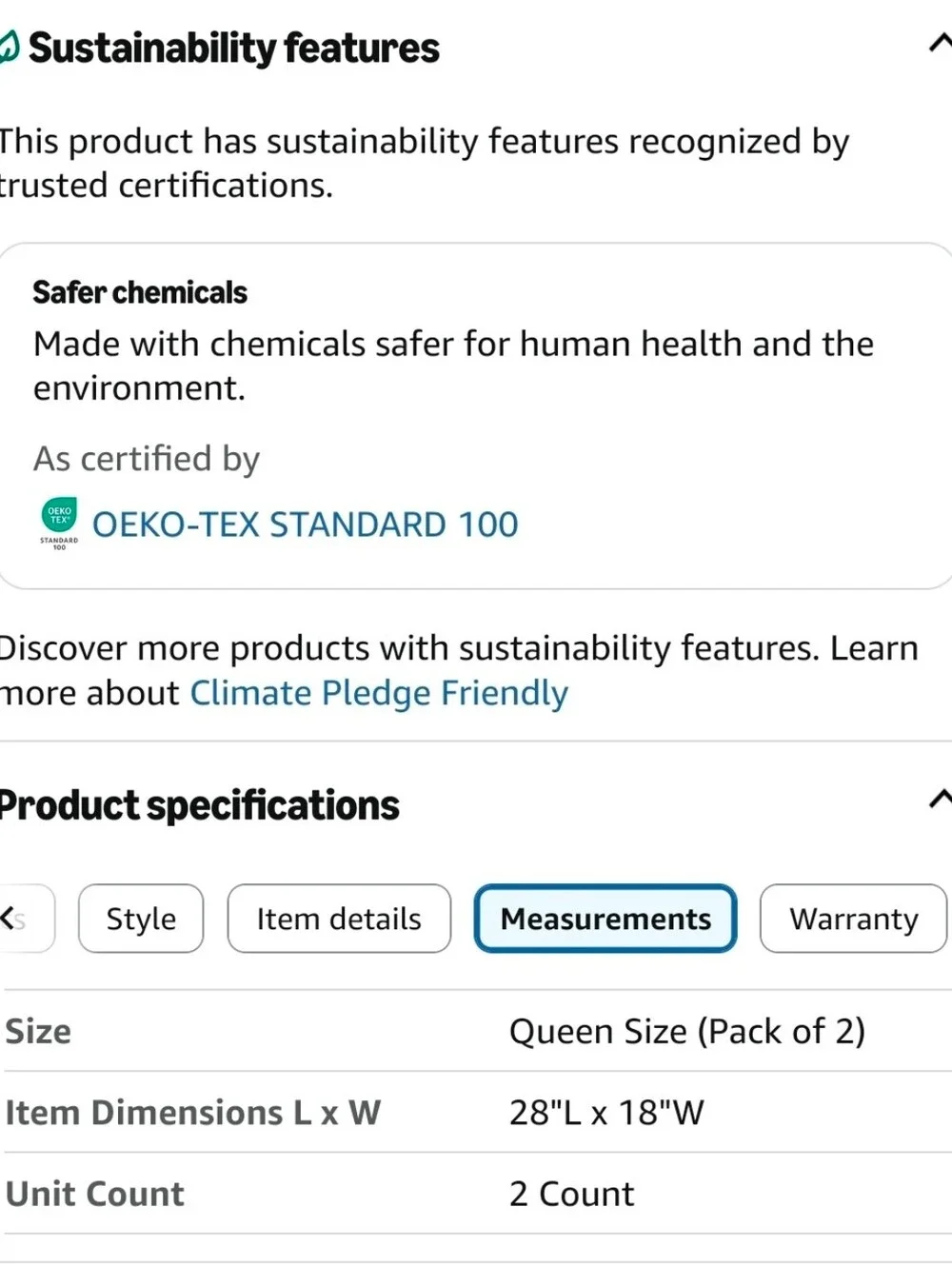This screenshot has height=1266, width=952.
Task: Click the Unit Count row label
Action: coord(95,1195)
